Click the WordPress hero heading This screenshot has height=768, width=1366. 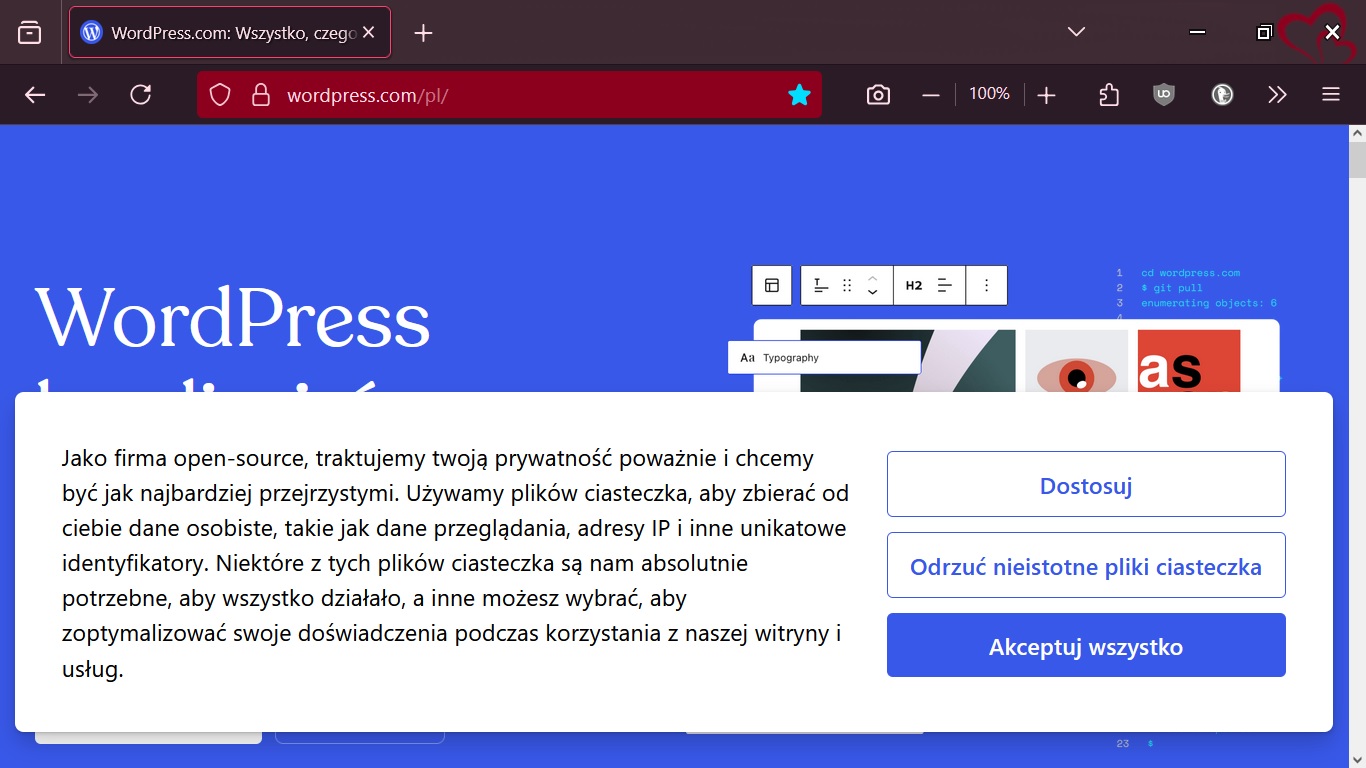tap(233, 319)
